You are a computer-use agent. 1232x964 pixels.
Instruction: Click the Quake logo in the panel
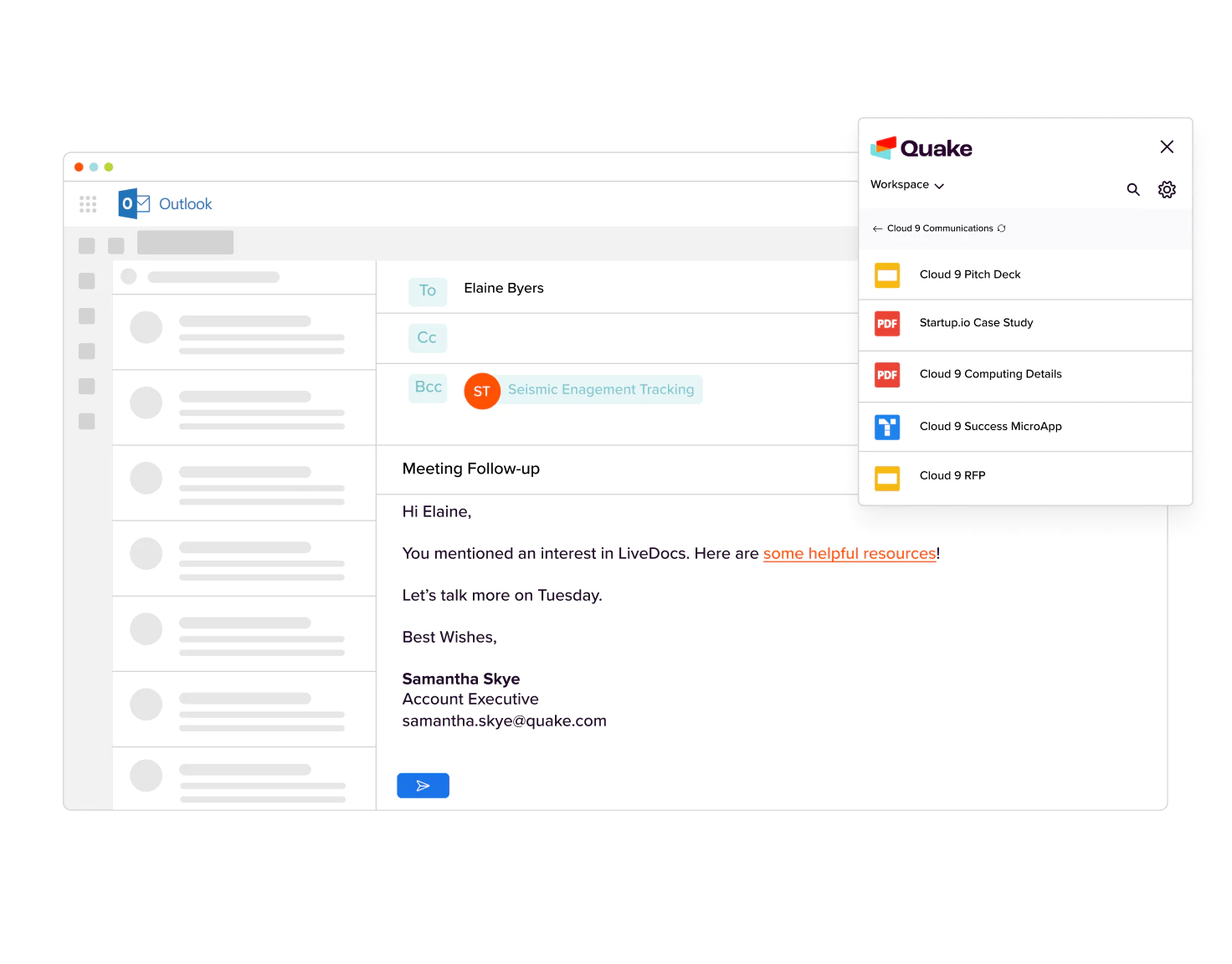tap(921, 148)
